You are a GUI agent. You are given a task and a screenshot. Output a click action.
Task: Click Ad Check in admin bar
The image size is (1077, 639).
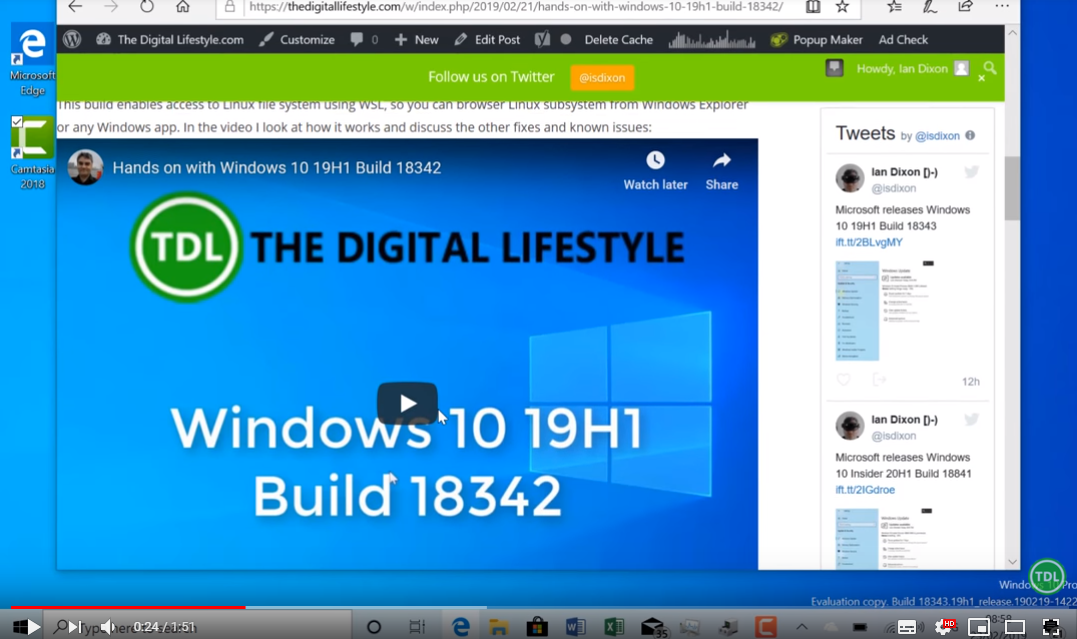coord(903,40)
